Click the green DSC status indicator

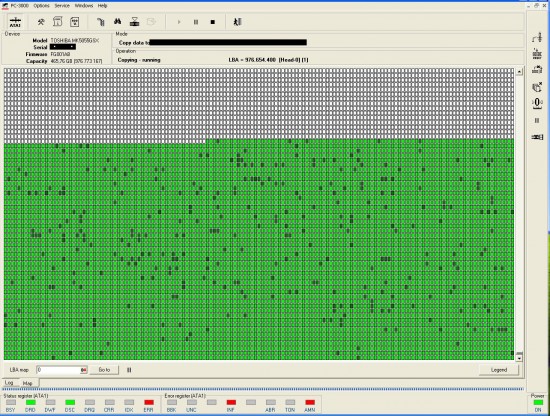(x=70, y=402)
